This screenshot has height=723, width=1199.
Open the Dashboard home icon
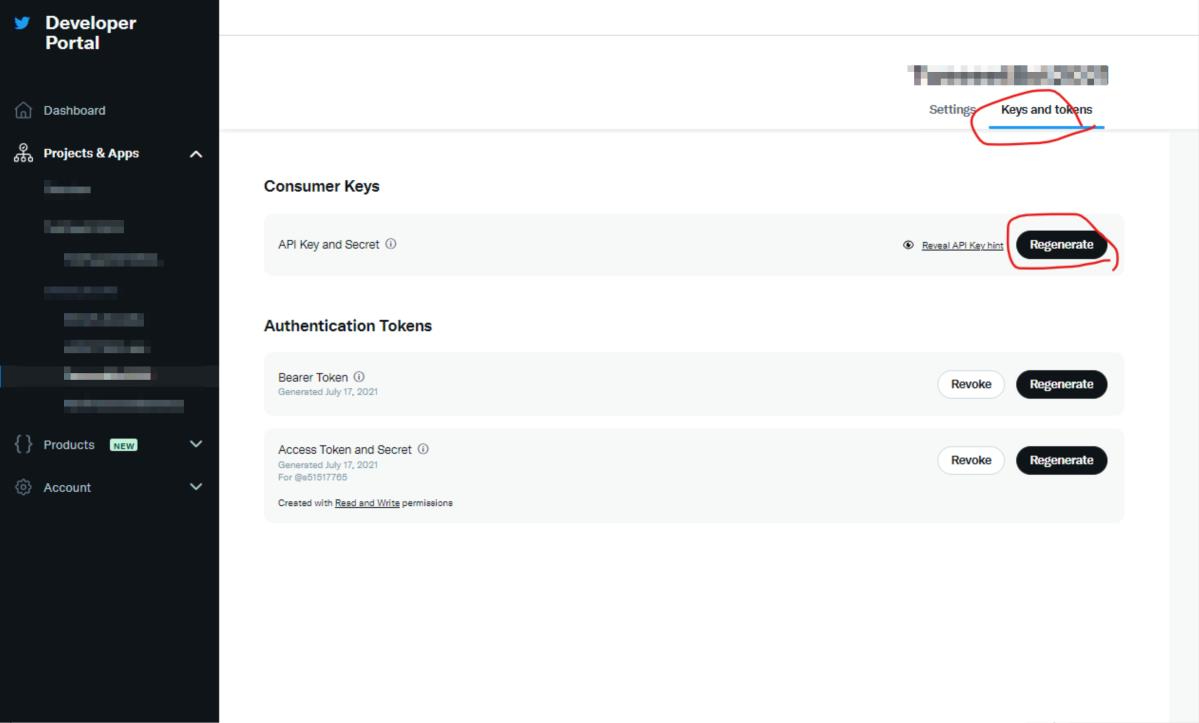pyautogui.click(x=23, y=110)
